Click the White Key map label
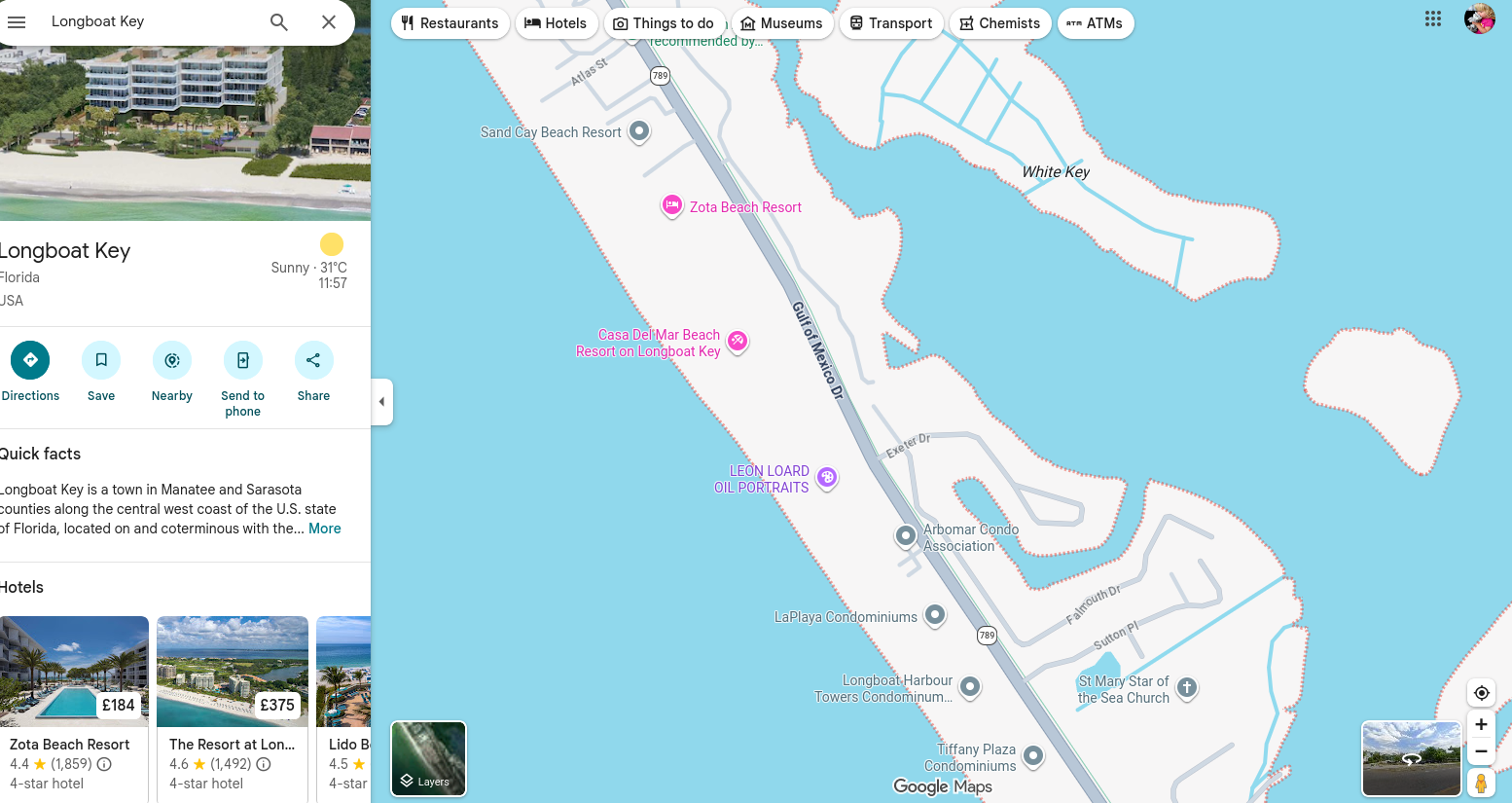Viewport: 1512px width, 803px height. pos(1056,172)
